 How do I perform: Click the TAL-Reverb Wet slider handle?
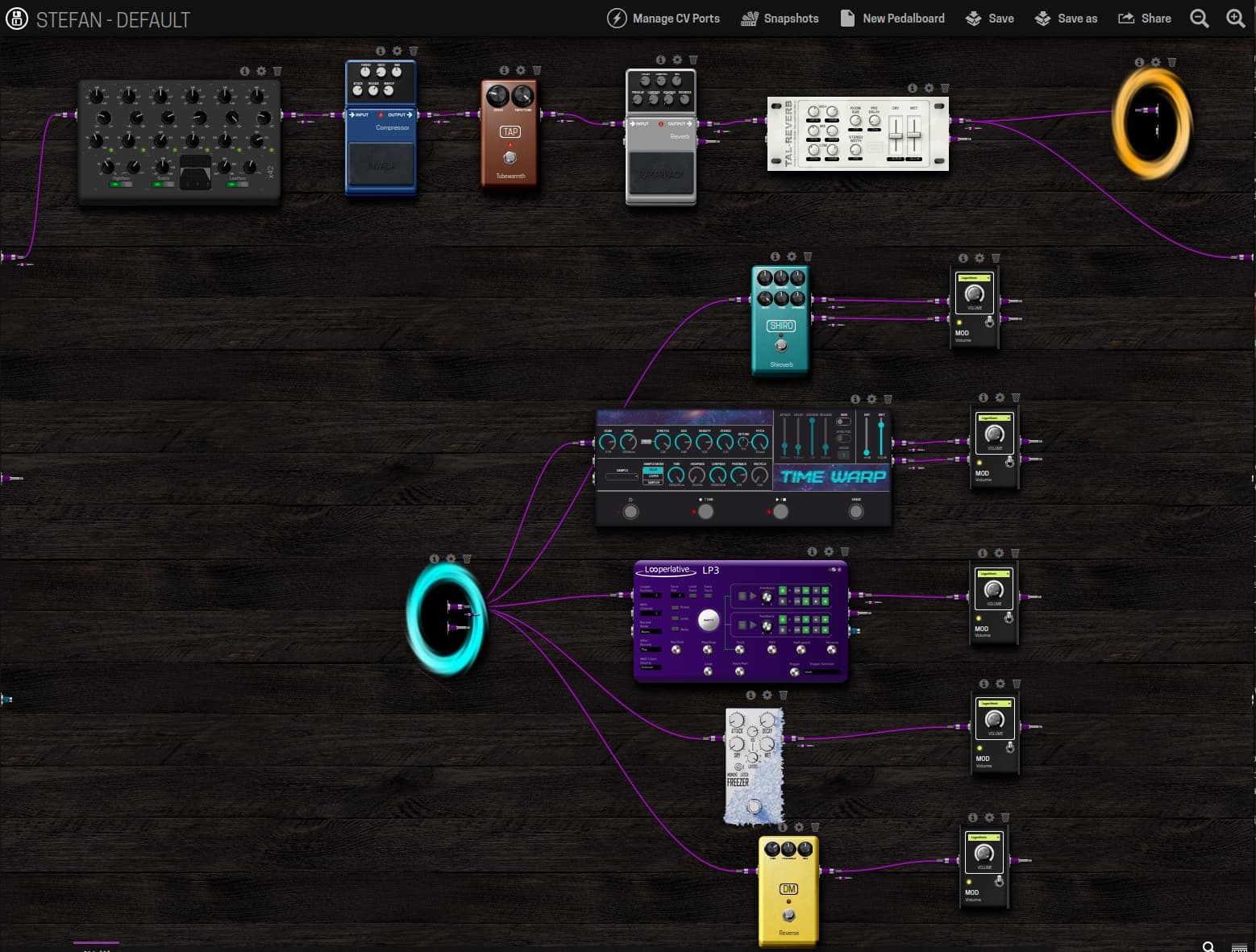(x=914, y=134)
